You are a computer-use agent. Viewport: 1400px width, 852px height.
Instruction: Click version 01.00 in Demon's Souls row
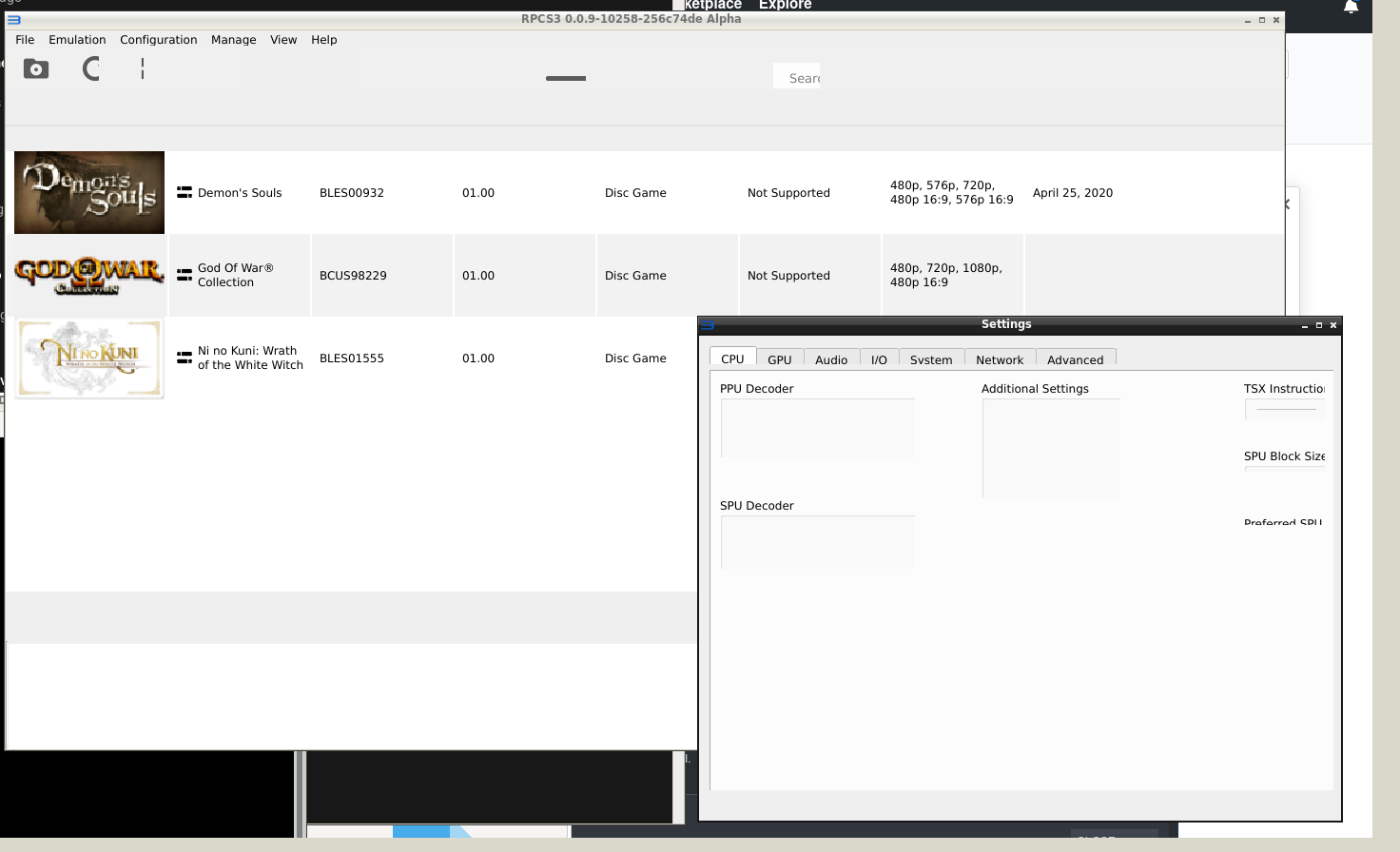pos(478,192)
